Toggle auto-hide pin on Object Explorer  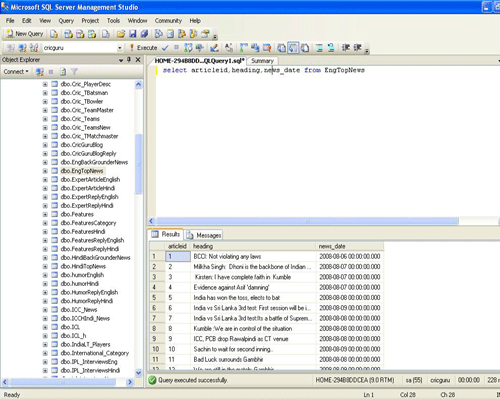pos(129,60)
